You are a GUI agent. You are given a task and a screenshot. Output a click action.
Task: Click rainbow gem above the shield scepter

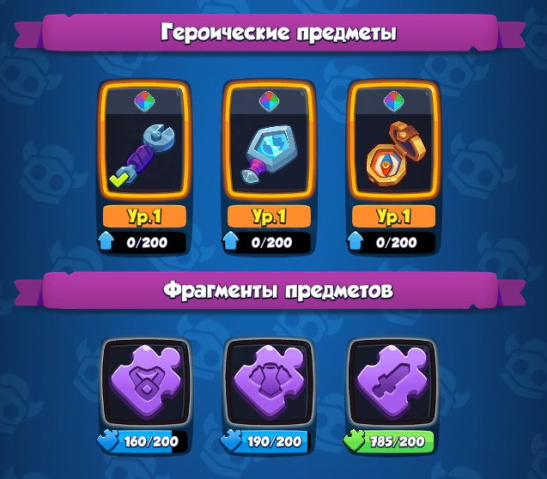(x=269, y=102)
